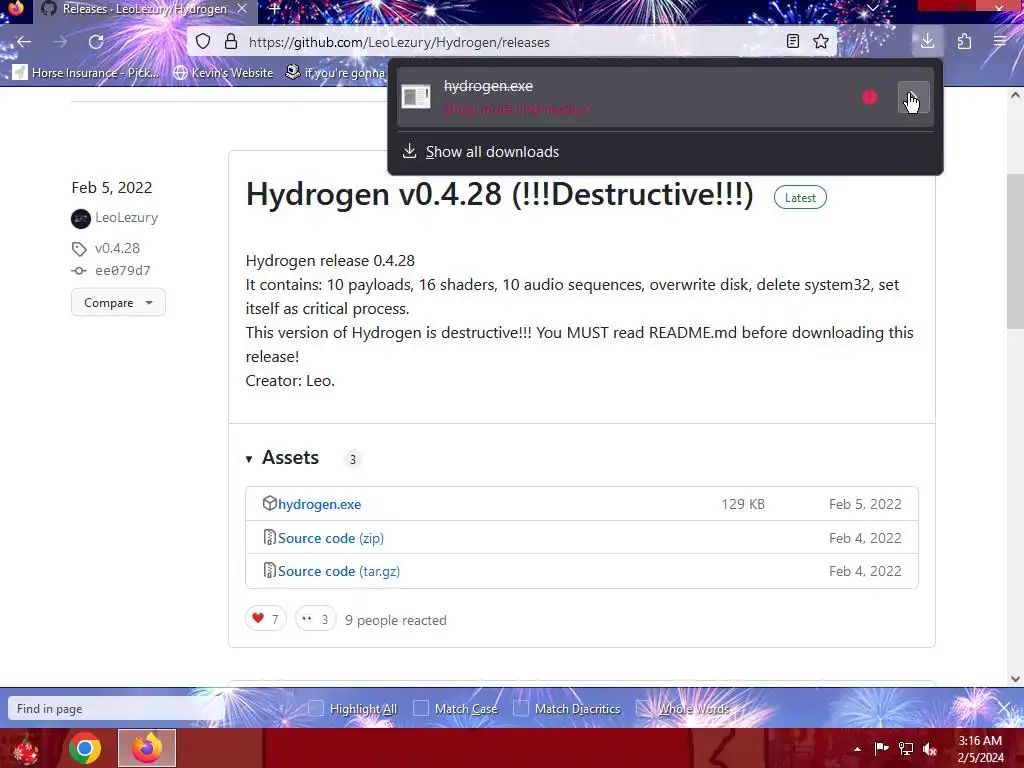Close the Releases tab
1024x768 pixels.
pyautogui.click(x=242, y=9)
